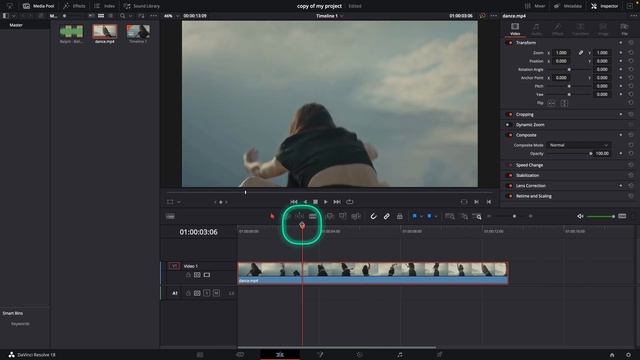Viewport: 640px width, 360px height.
Task: Mute the A1 audio track
Action: pos(216,293)
